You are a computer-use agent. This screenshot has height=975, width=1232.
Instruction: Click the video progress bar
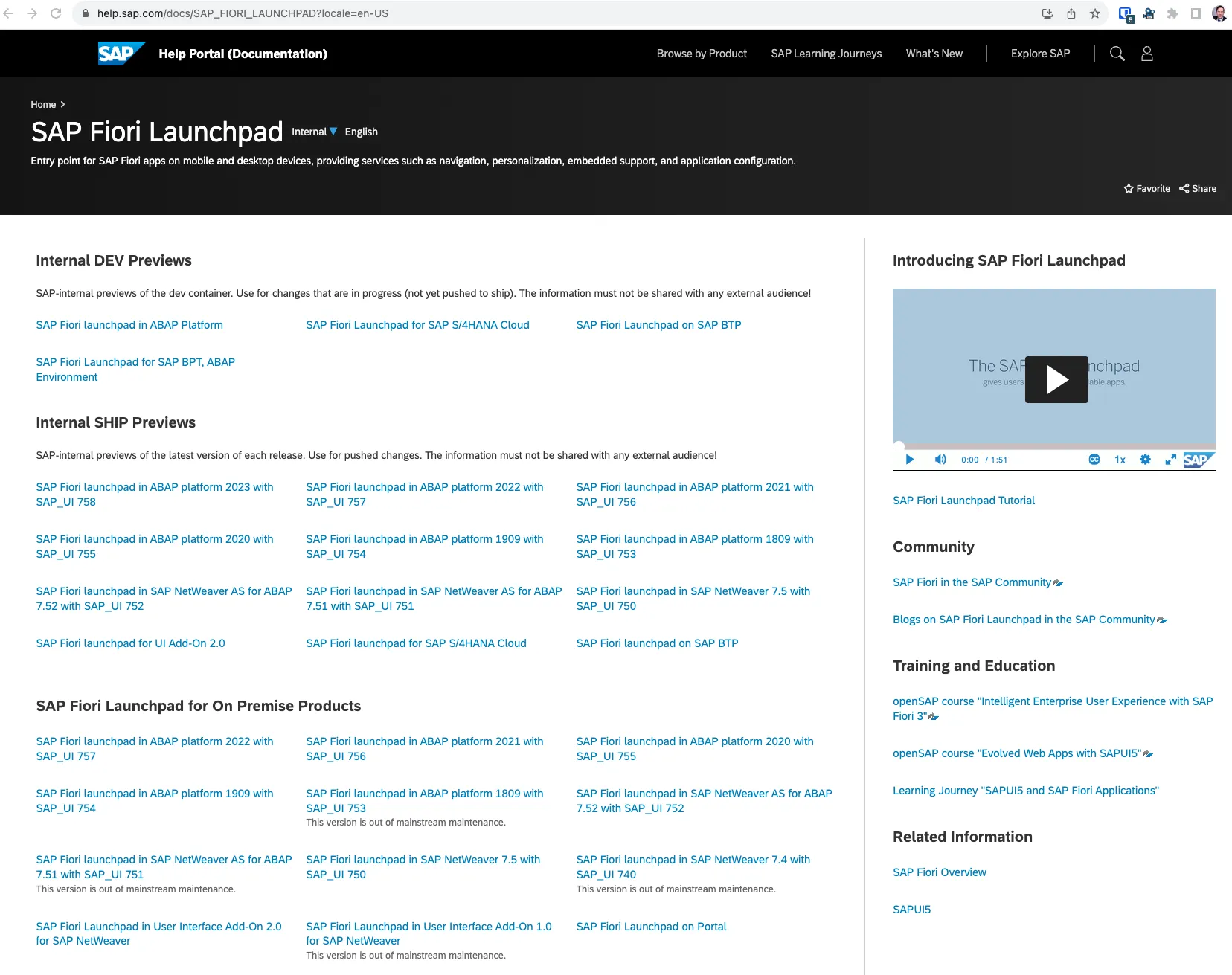(x=1054, y=447)
